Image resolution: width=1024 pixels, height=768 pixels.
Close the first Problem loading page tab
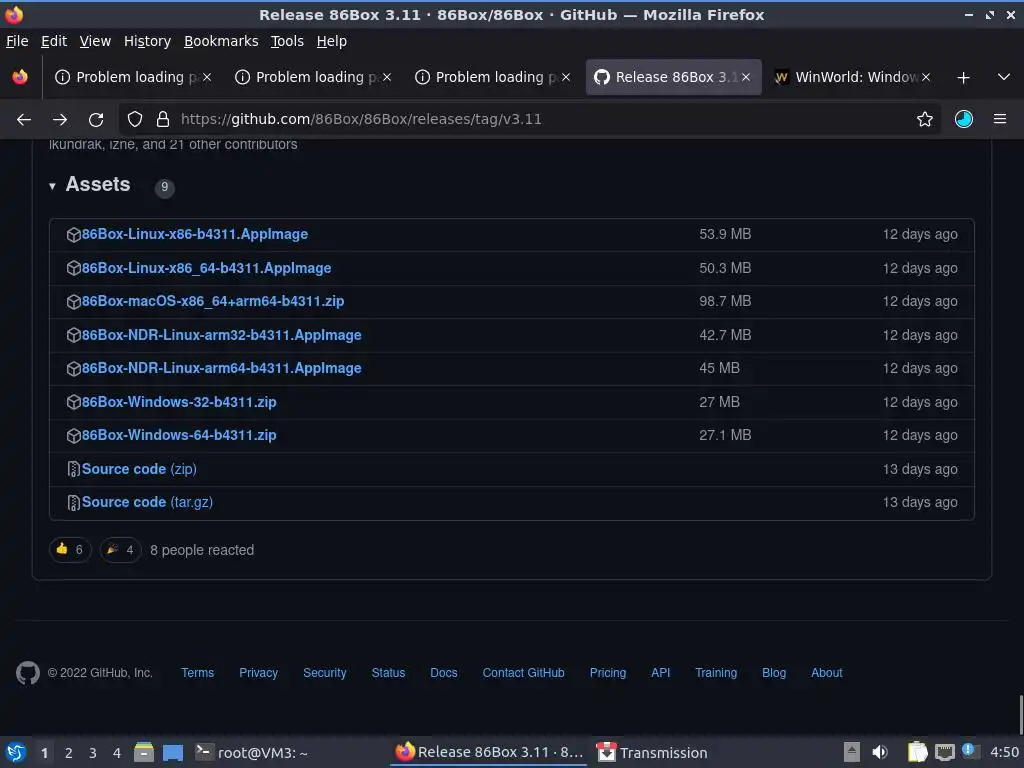pyautogui.click(x=207, y=77)
